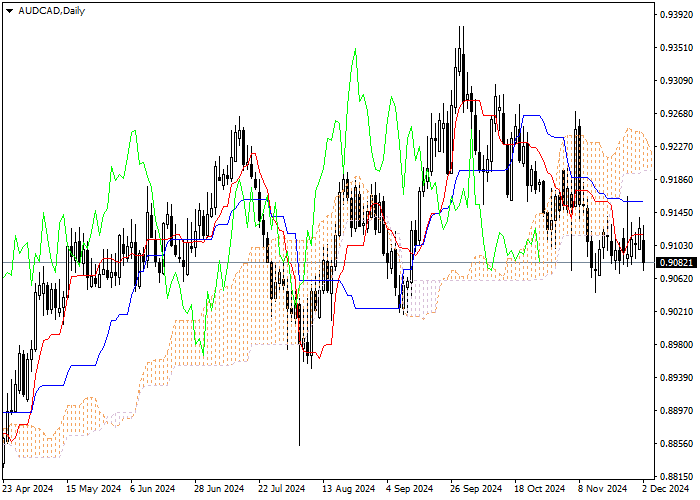Click price level 0.92680 on the scale
This screenshot has height=500, width=700.
coord(677,114)
